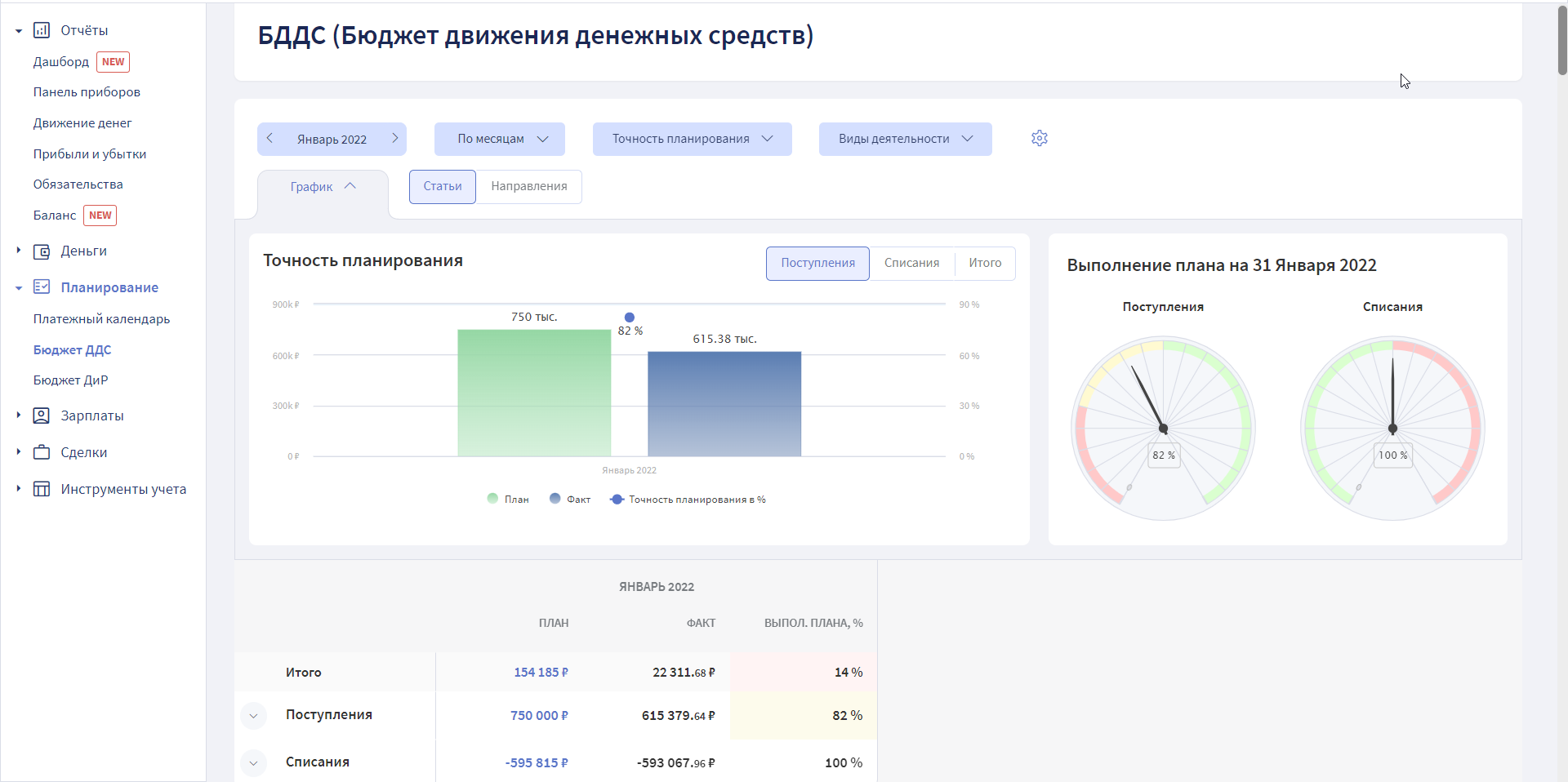Click blue Факт bar in chart

[724, 404]
